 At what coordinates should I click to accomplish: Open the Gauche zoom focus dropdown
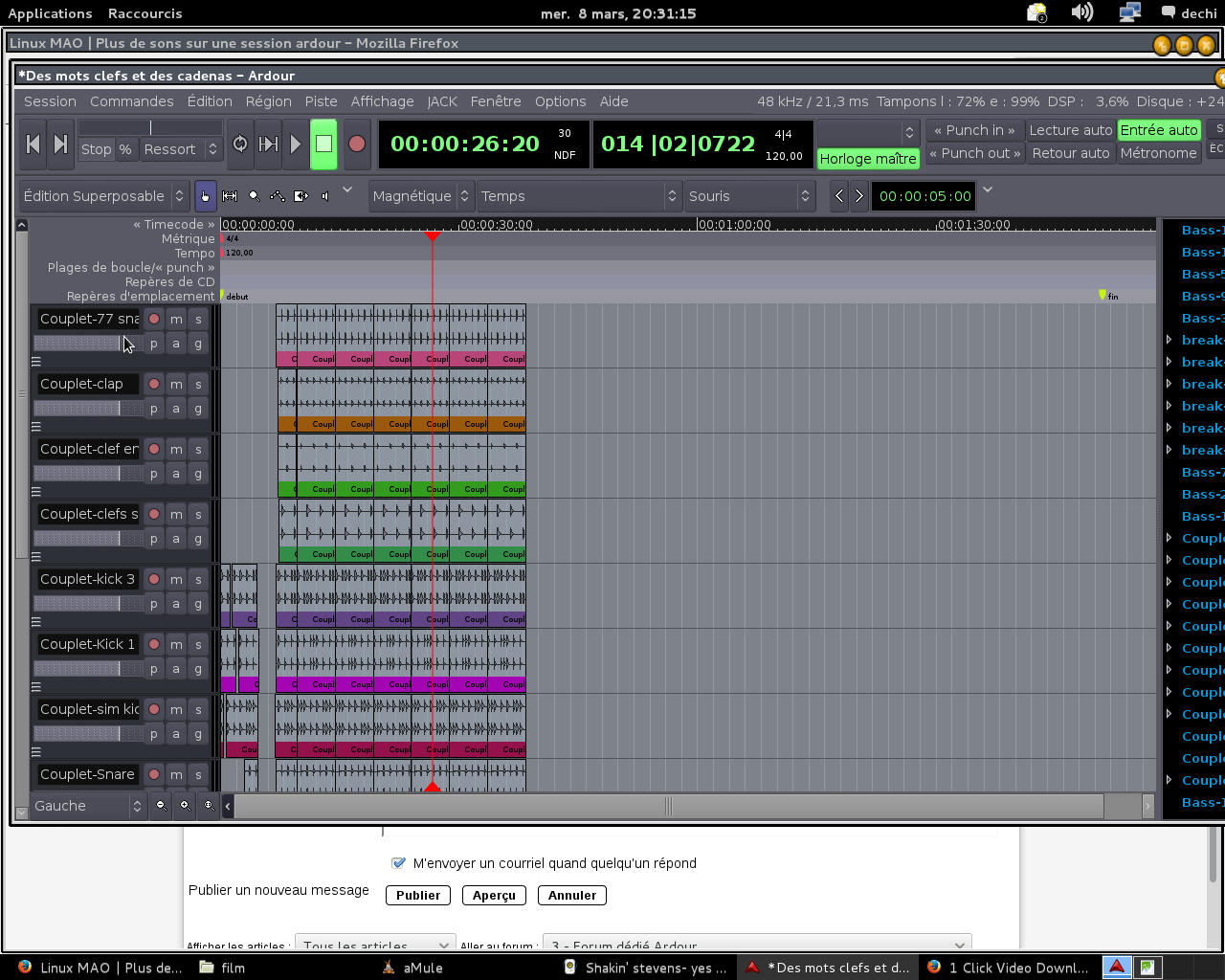pos(88,806)
